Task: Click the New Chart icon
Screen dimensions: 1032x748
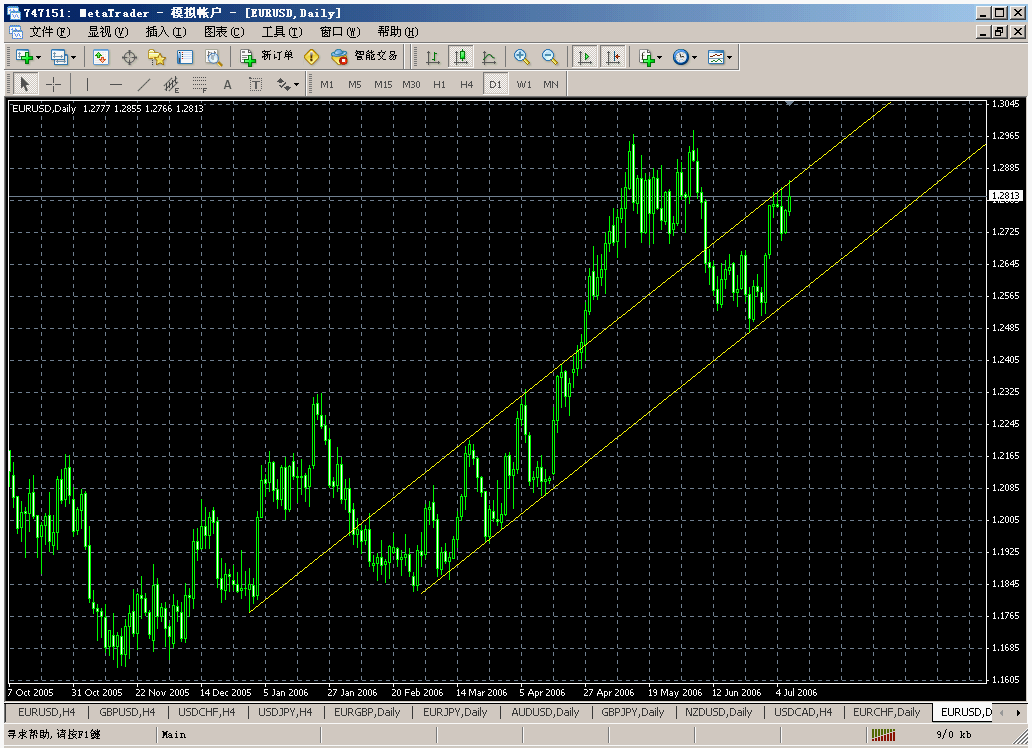Action: coord(24,57)
